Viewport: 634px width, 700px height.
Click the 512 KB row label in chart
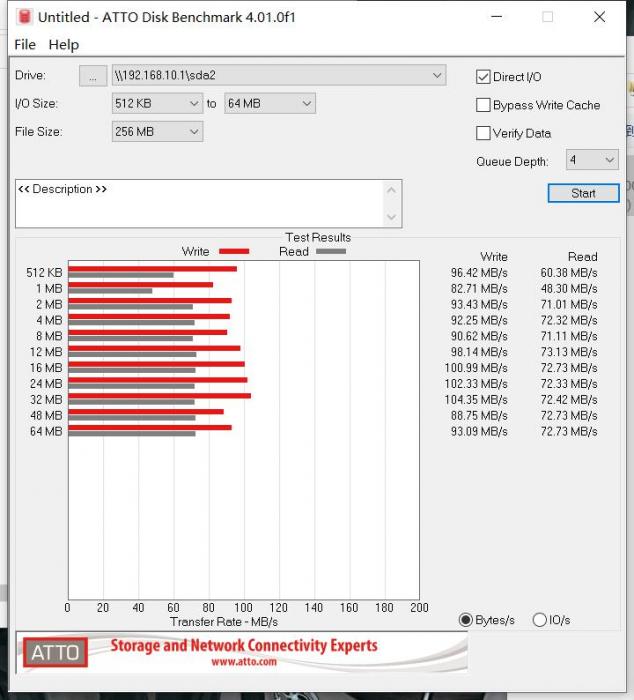point(44,273)
